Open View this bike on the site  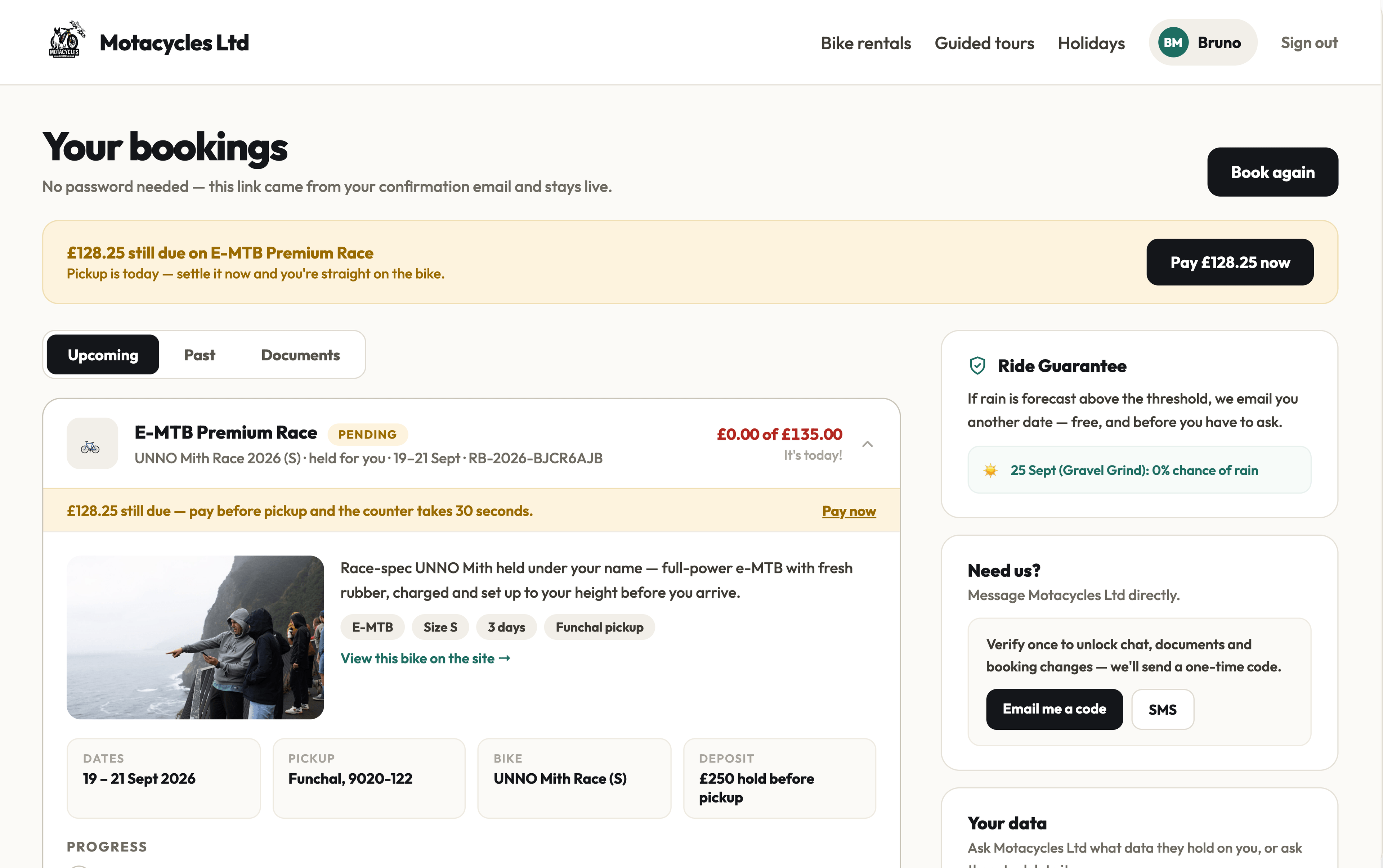coord(425,658)
